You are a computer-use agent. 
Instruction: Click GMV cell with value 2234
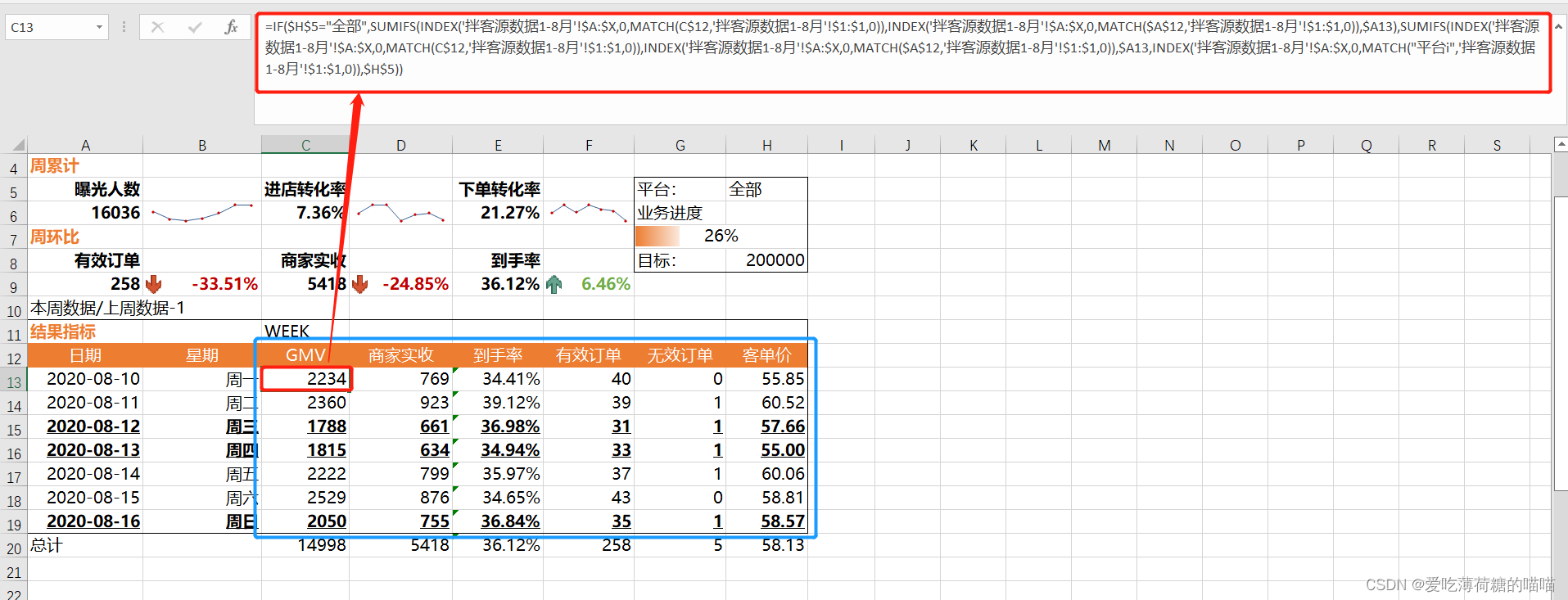tap(306, 379)
